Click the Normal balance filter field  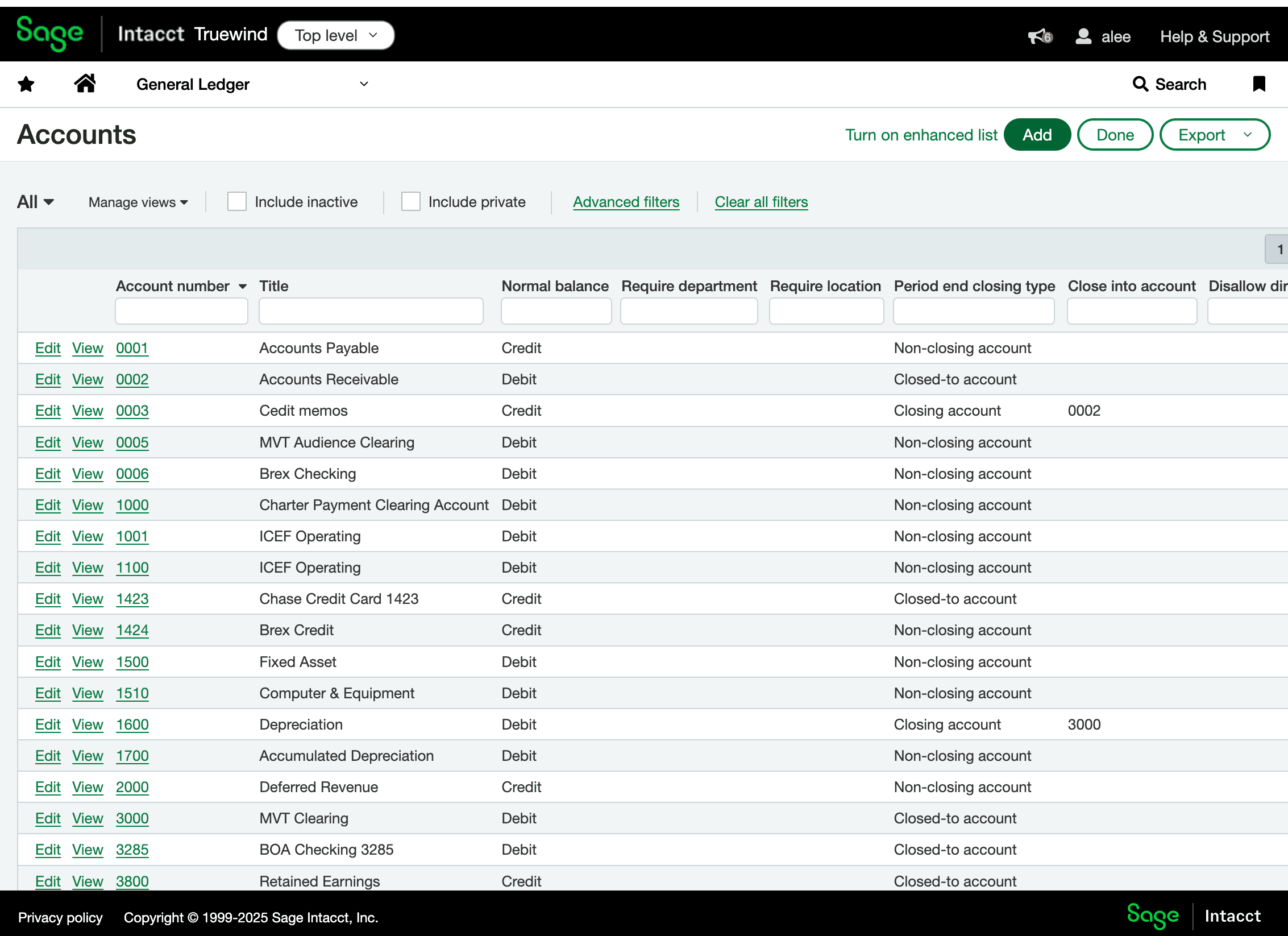click(x=556, y=311)
